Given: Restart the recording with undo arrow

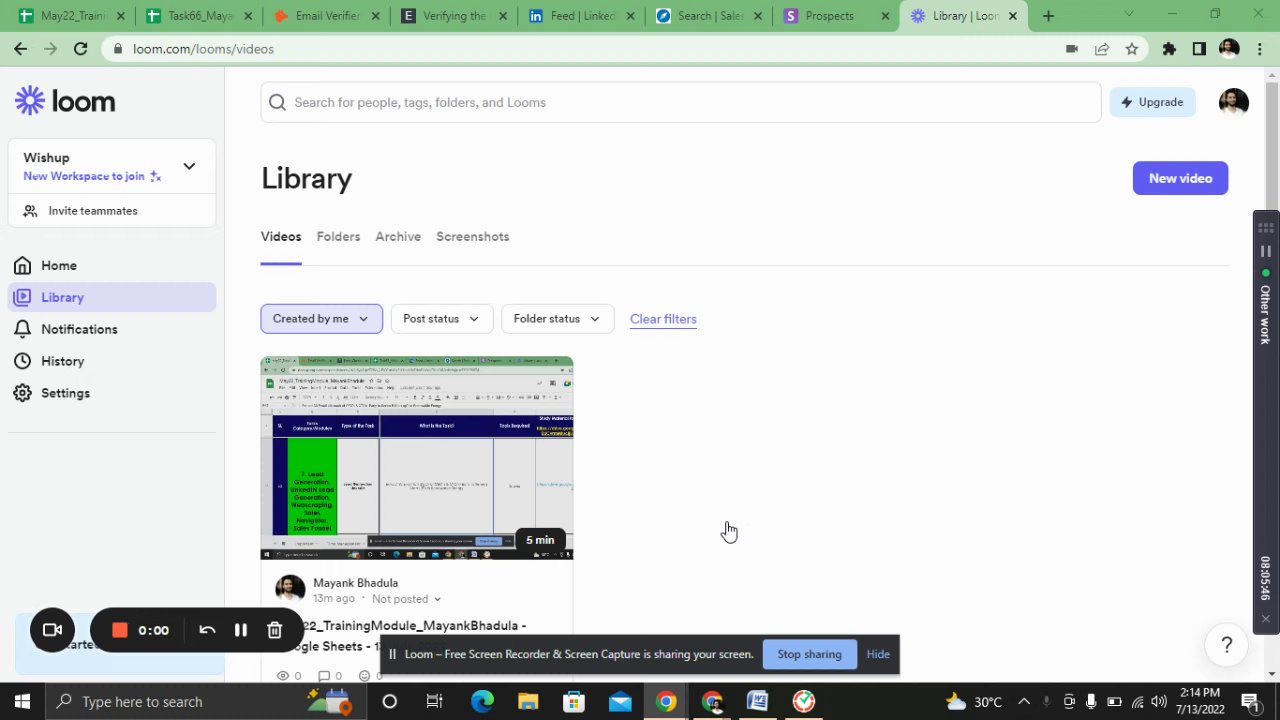Looking at the screenshot, I should pos(207,630).
